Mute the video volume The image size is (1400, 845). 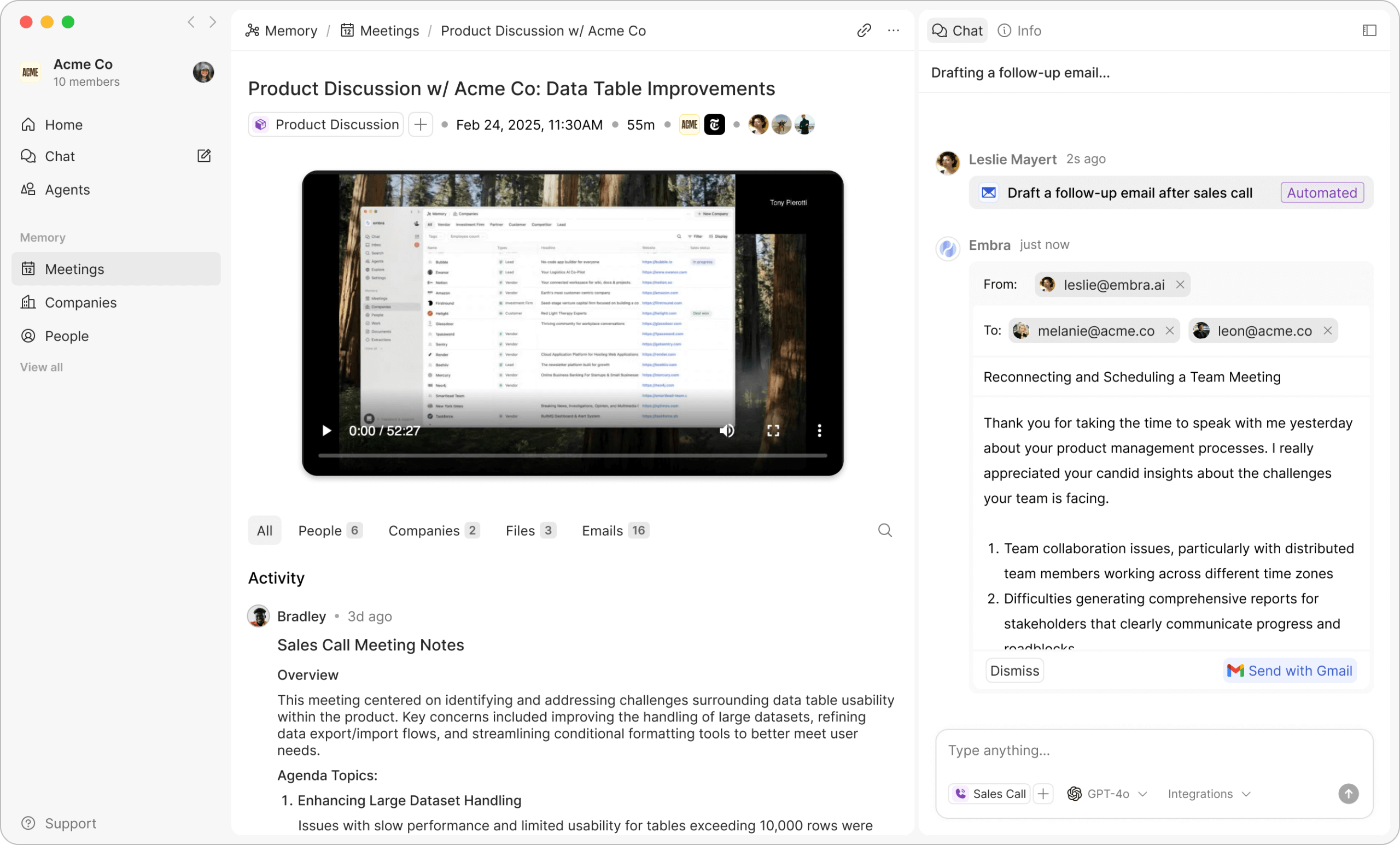tap(727, 431)
